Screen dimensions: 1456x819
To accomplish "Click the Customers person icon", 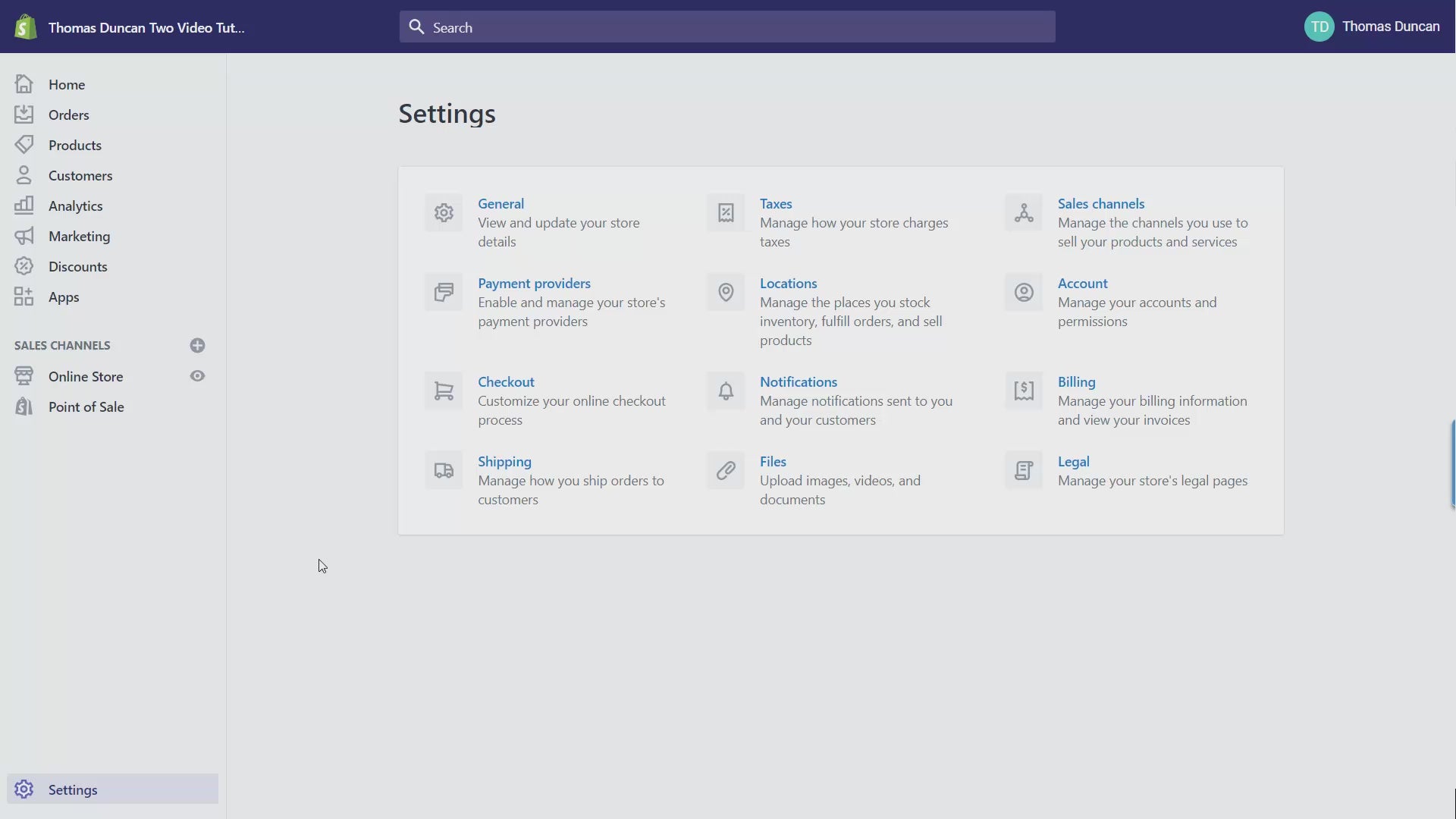I will click(x=24, y=175).
